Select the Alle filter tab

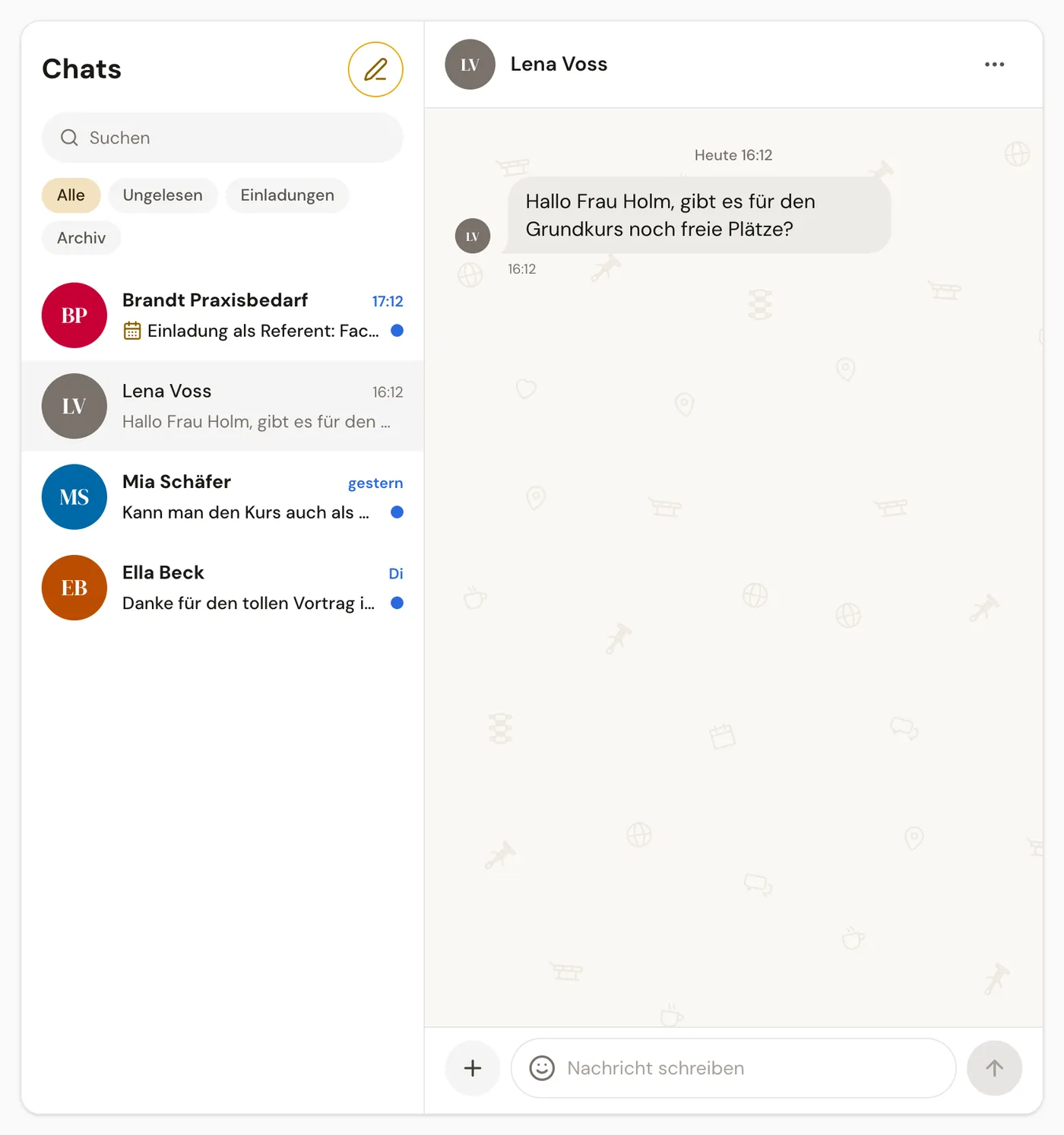coord(71,195)
